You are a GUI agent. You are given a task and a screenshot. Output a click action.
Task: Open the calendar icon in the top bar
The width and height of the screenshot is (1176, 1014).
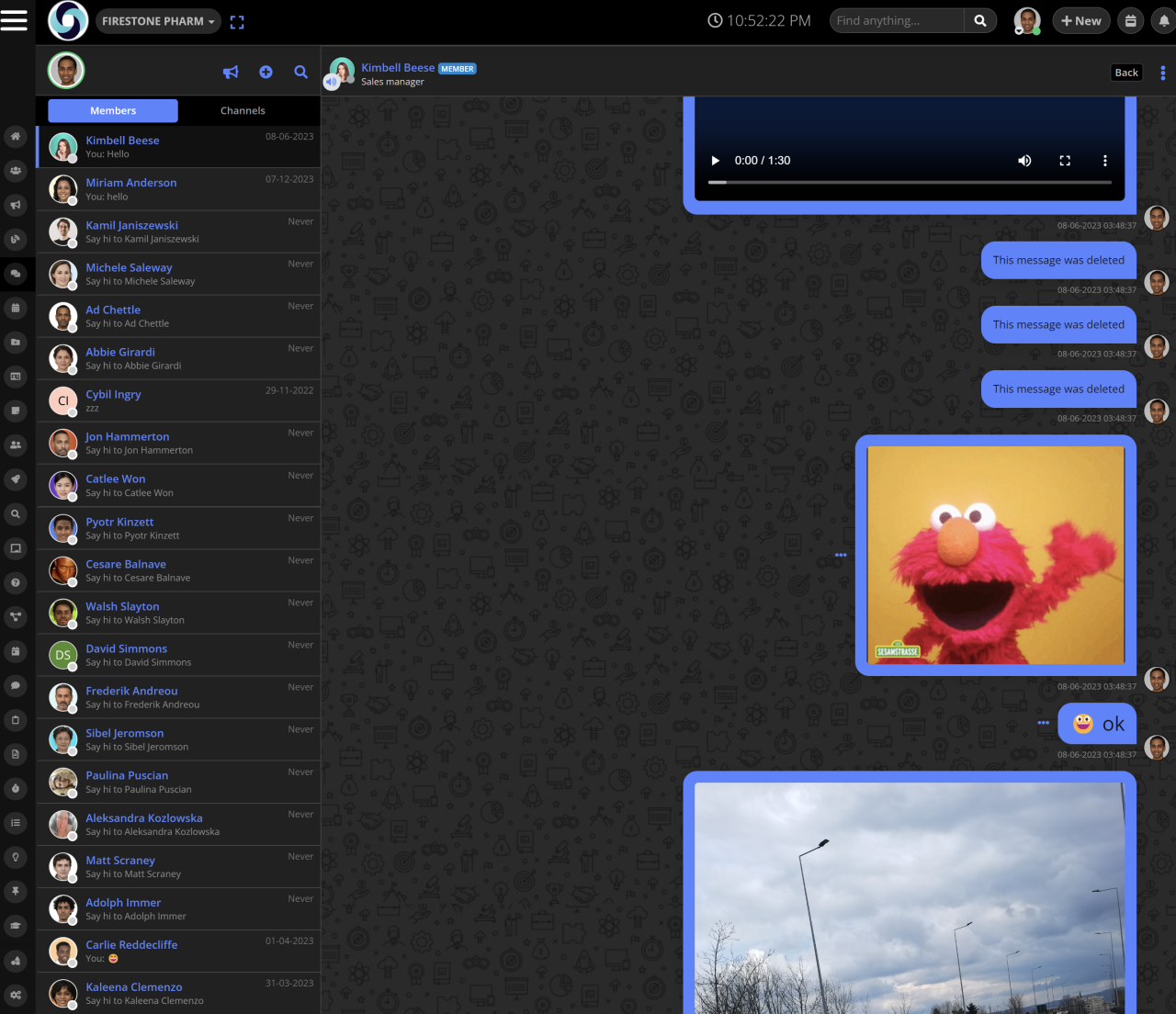click(x=1130, y=19)
